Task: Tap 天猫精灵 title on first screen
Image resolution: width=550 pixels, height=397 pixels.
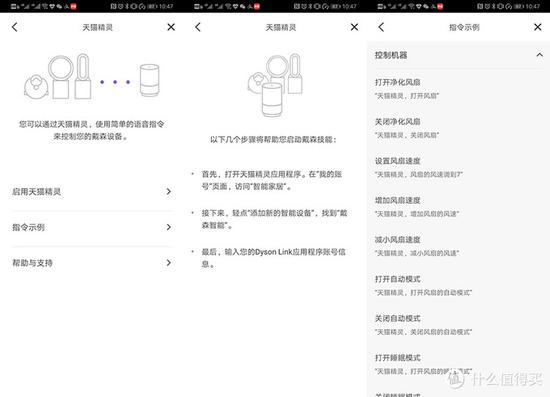Action: 98,27
